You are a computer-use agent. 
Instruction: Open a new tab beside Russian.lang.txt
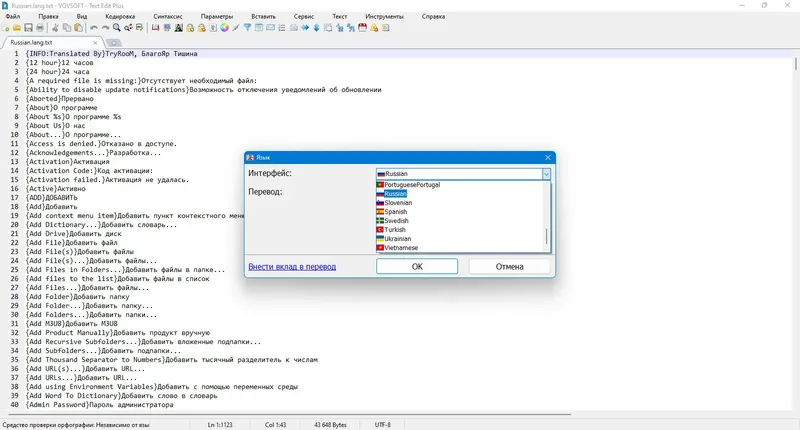pos(114,43)
